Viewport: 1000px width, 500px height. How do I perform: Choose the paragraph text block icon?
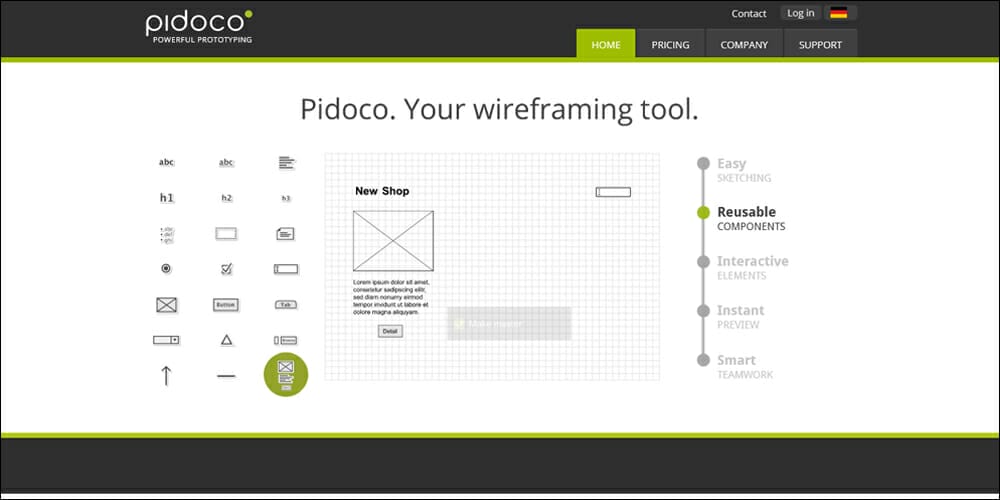click(287, 163)
